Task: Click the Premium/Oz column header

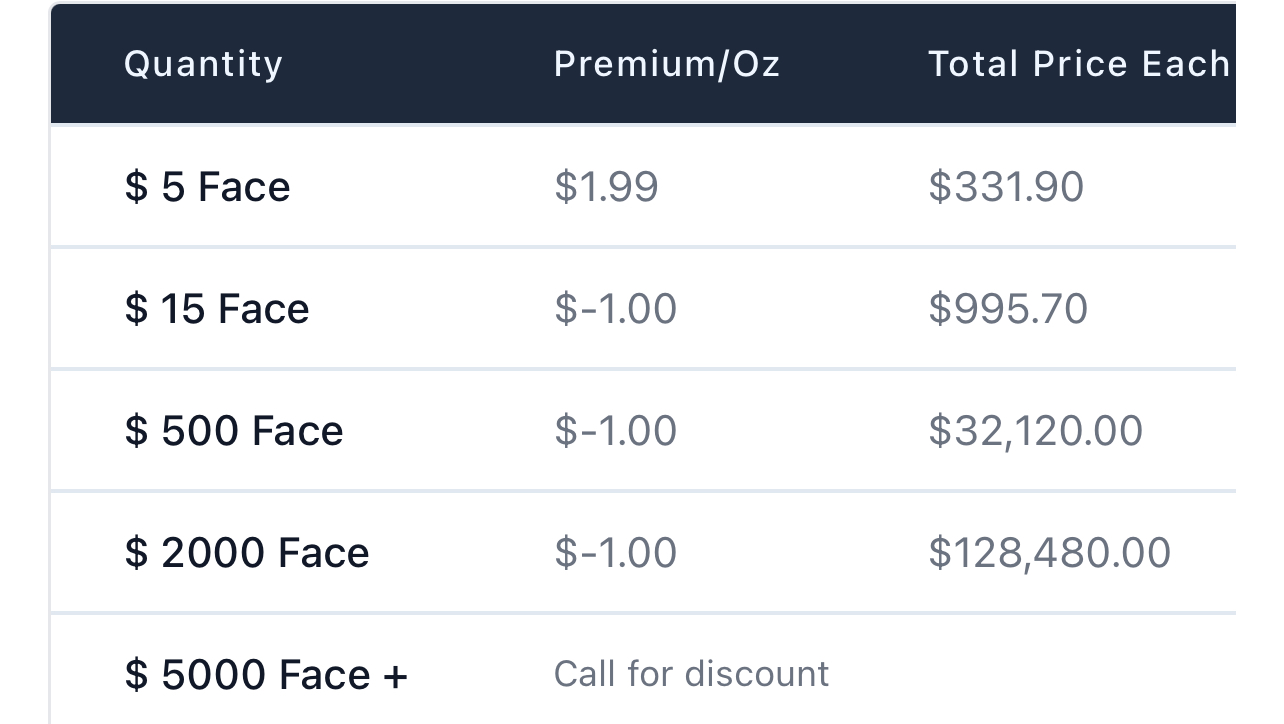Action: [x=666, y=64]
